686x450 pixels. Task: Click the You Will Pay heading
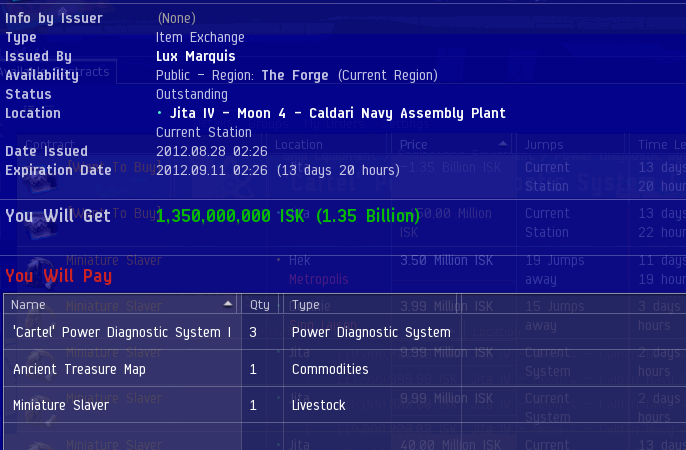[59, 276]
